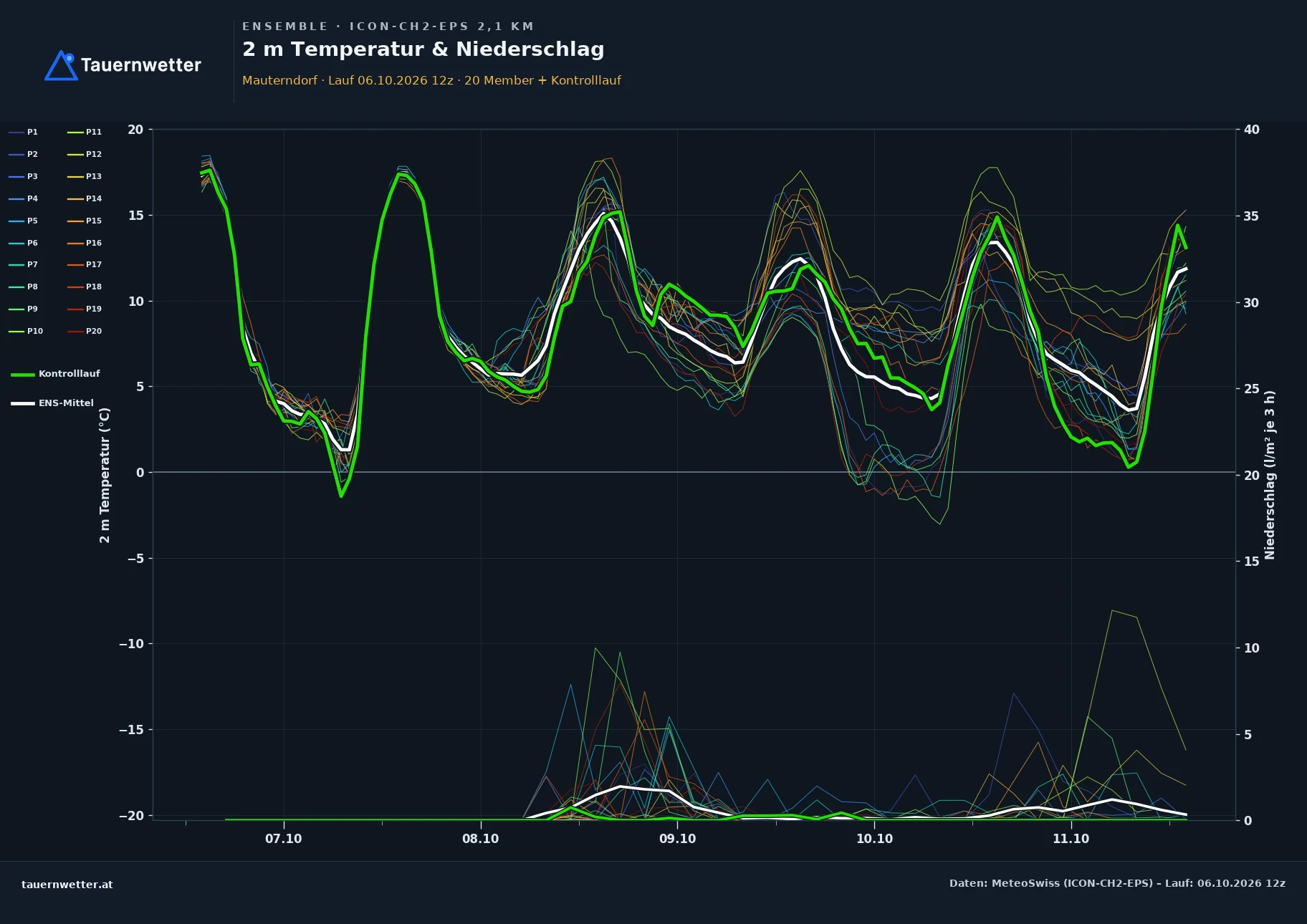Click the Tauernwetter brand name text
The width and height of the screenshot is (1307, 924).
tap(141, 65)
